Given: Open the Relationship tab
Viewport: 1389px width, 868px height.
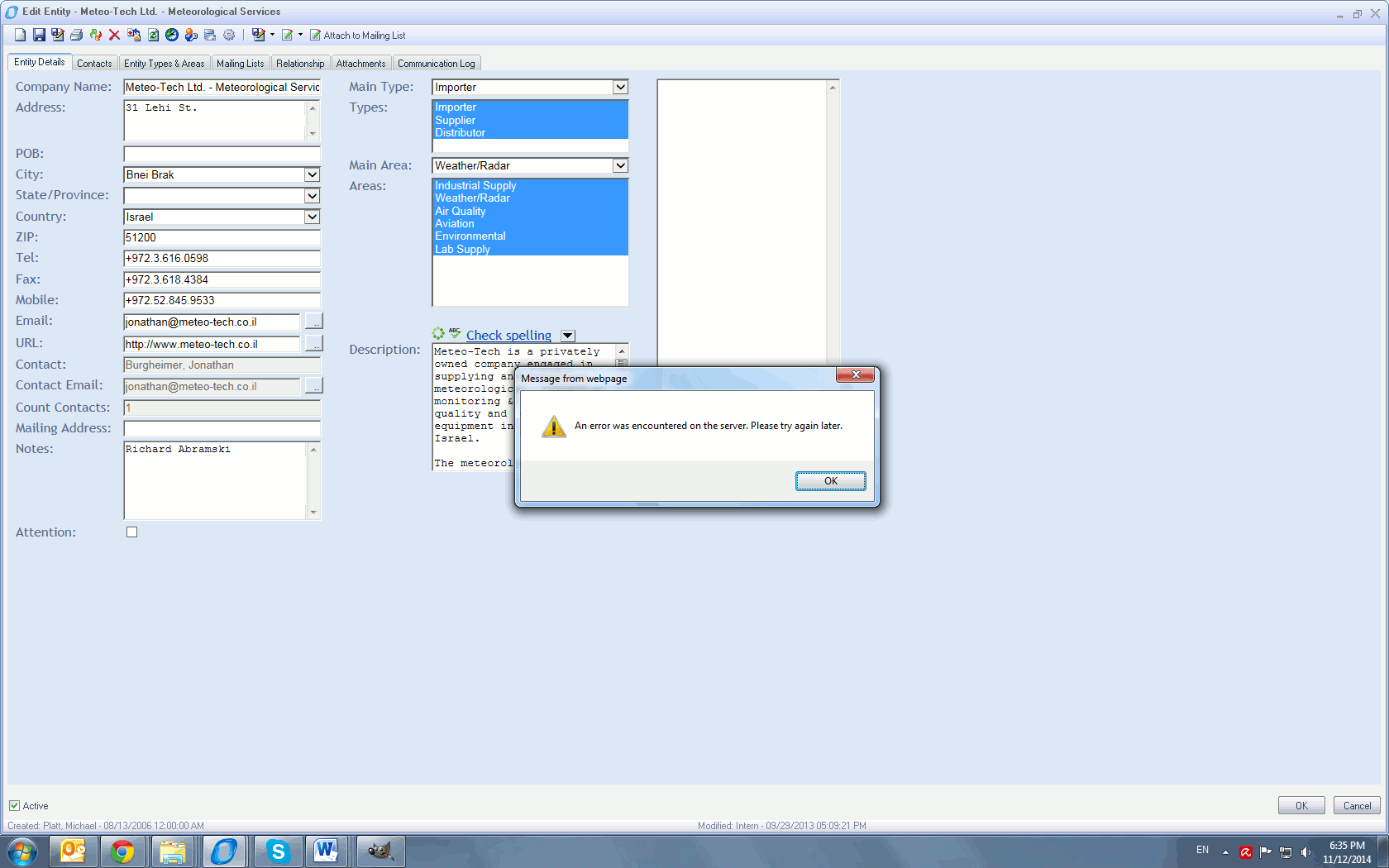Looking at the screenshot, I should (x=300, y=64).
